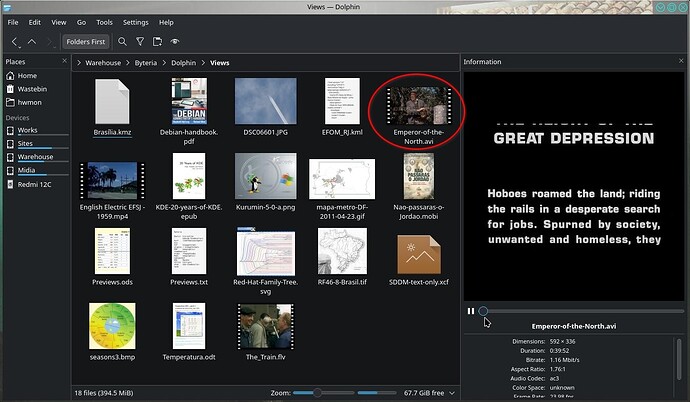Open the 67.7 GiB free dropdown arrow
Image resolution: width=690 pixels, height=402 pixels.
pos(452,393)
